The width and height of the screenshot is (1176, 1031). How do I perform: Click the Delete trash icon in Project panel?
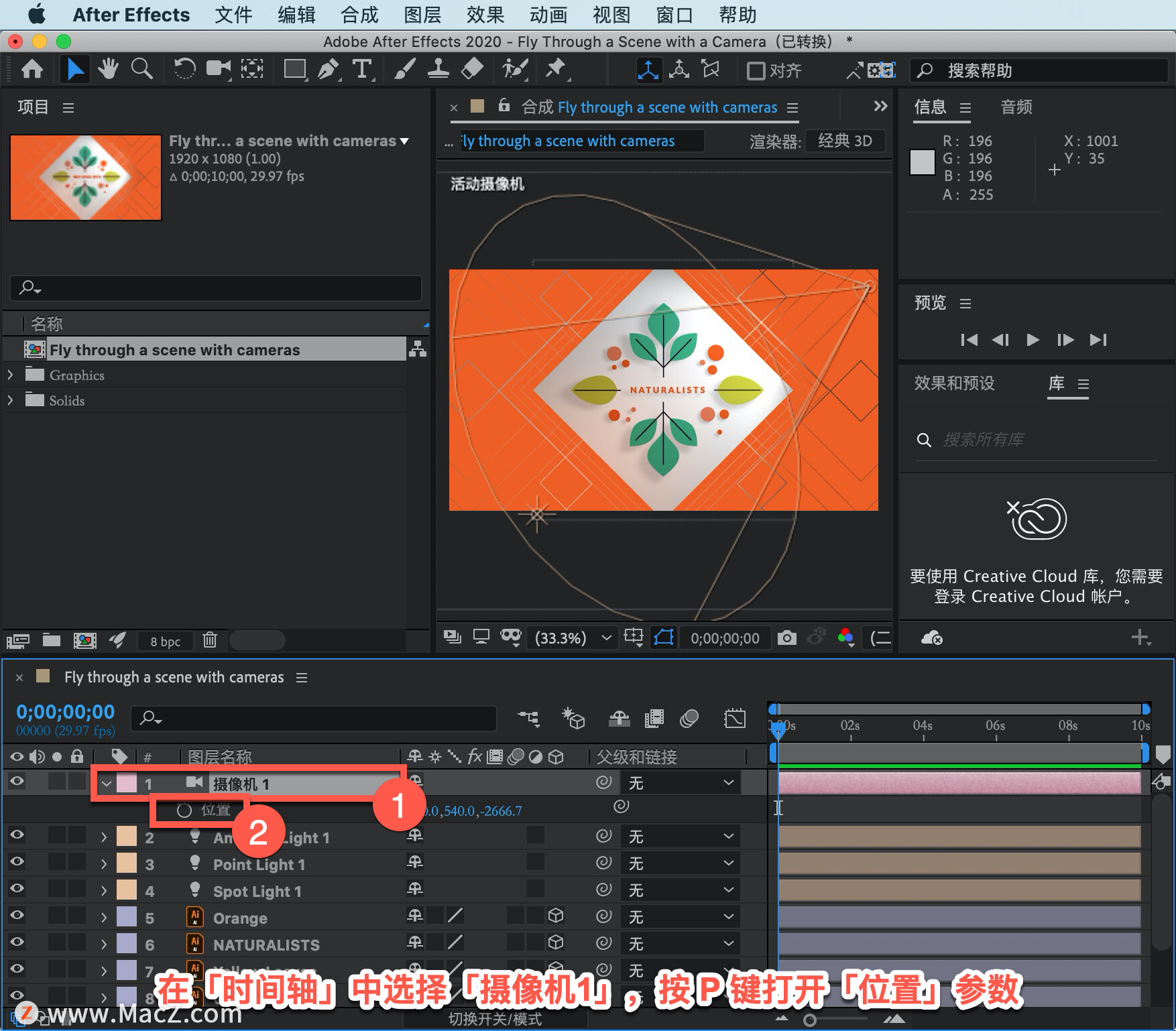(x=210, y=640)
